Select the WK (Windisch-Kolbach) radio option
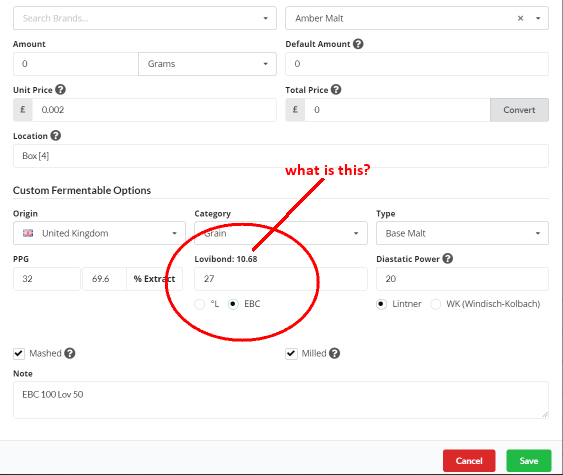This screenshot has height=475, width=563. click(436, 304)
